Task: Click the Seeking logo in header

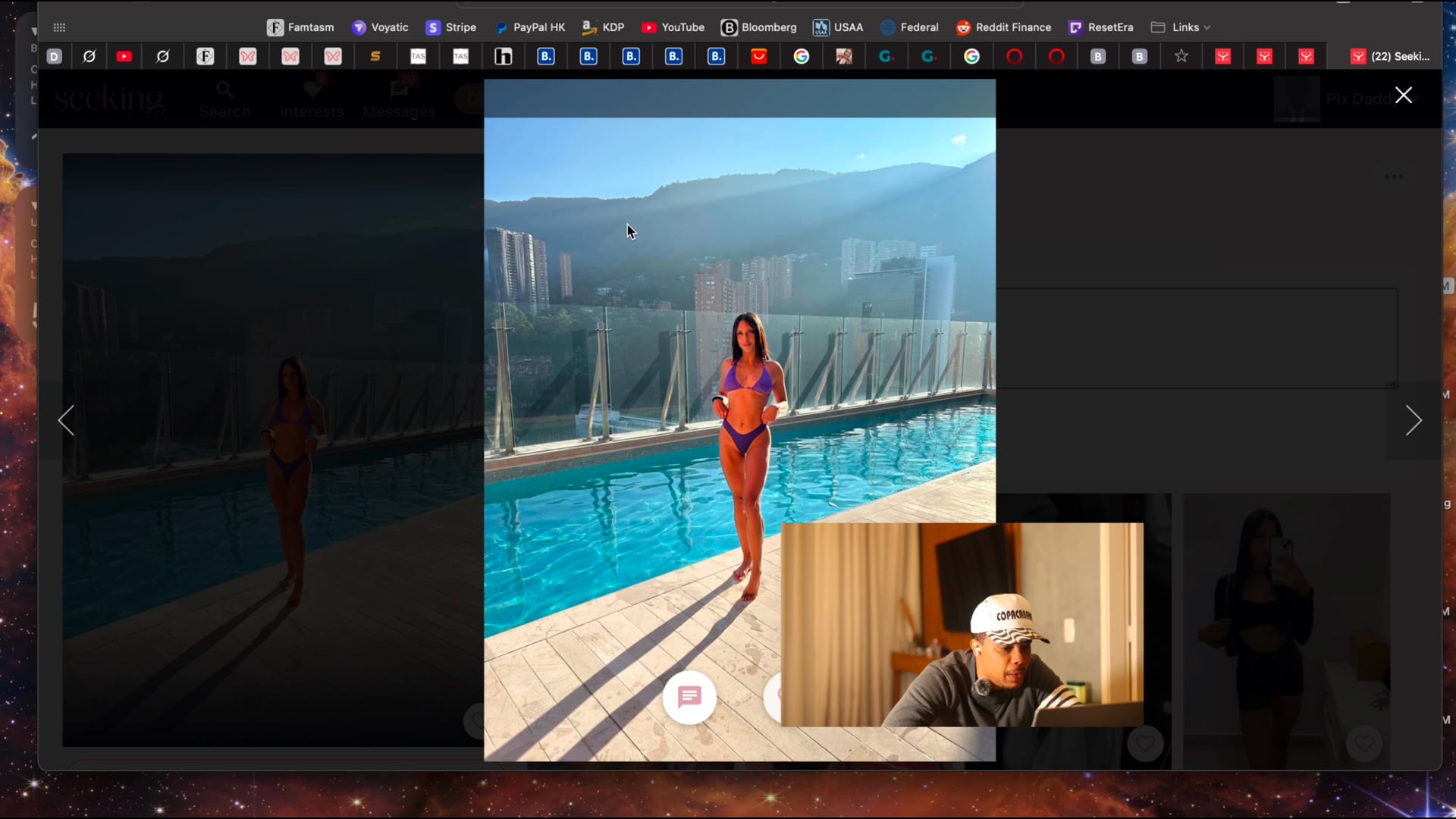Action: [x=109, y=99]
